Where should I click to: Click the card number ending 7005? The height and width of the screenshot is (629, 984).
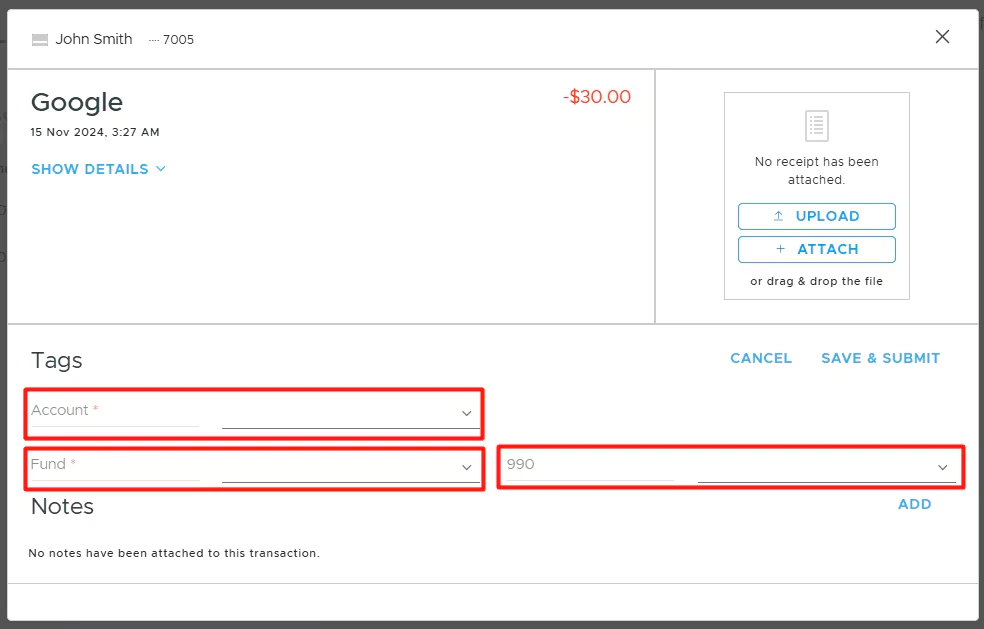[171, 40]
